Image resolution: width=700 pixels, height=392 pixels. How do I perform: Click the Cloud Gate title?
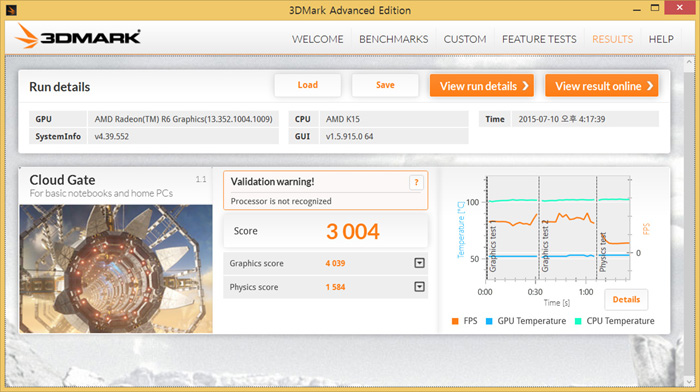(62, 180)
